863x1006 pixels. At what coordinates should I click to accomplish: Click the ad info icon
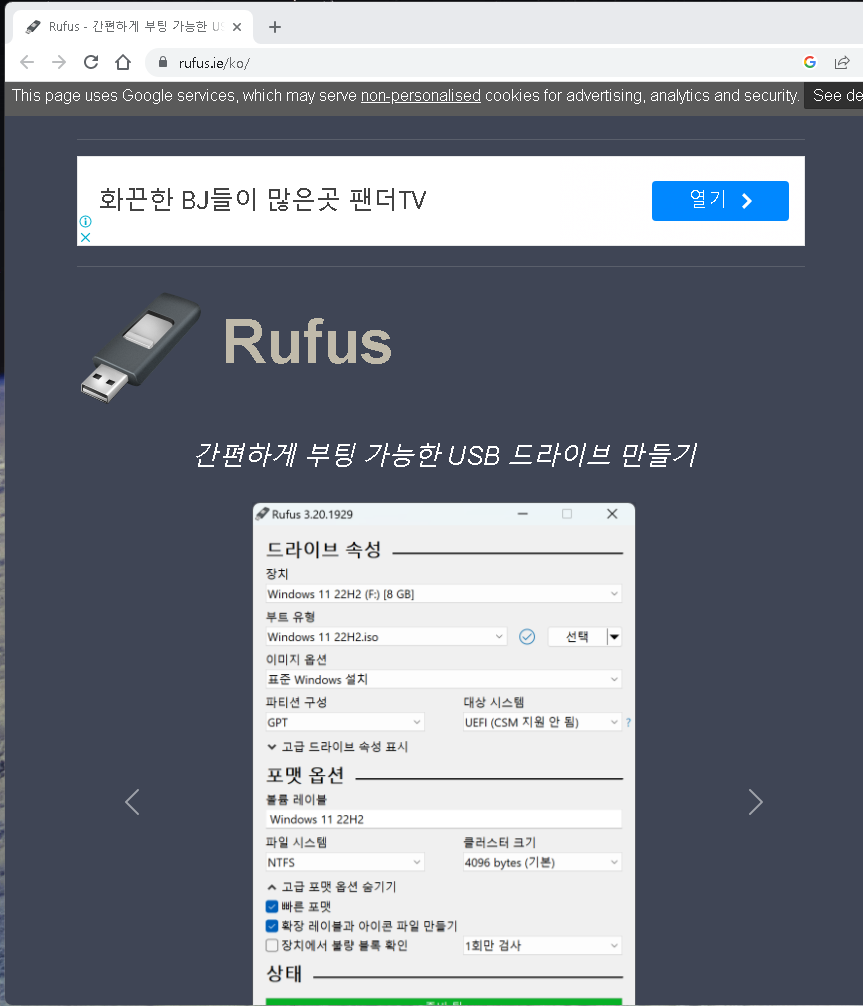coord(85,222)
